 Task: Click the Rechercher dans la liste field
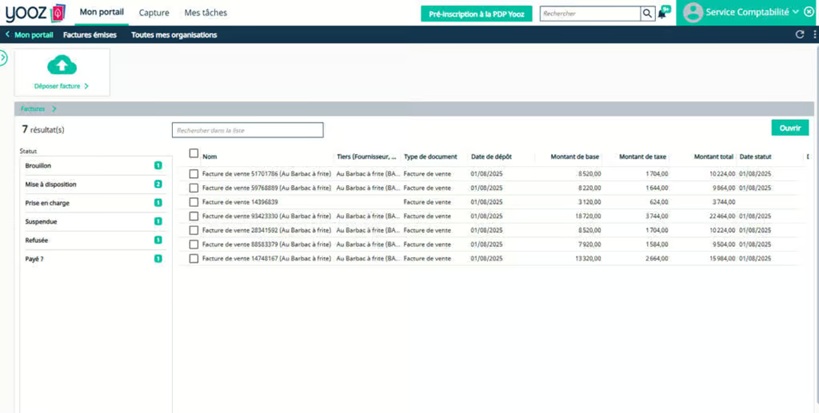(x=247, y=130)
